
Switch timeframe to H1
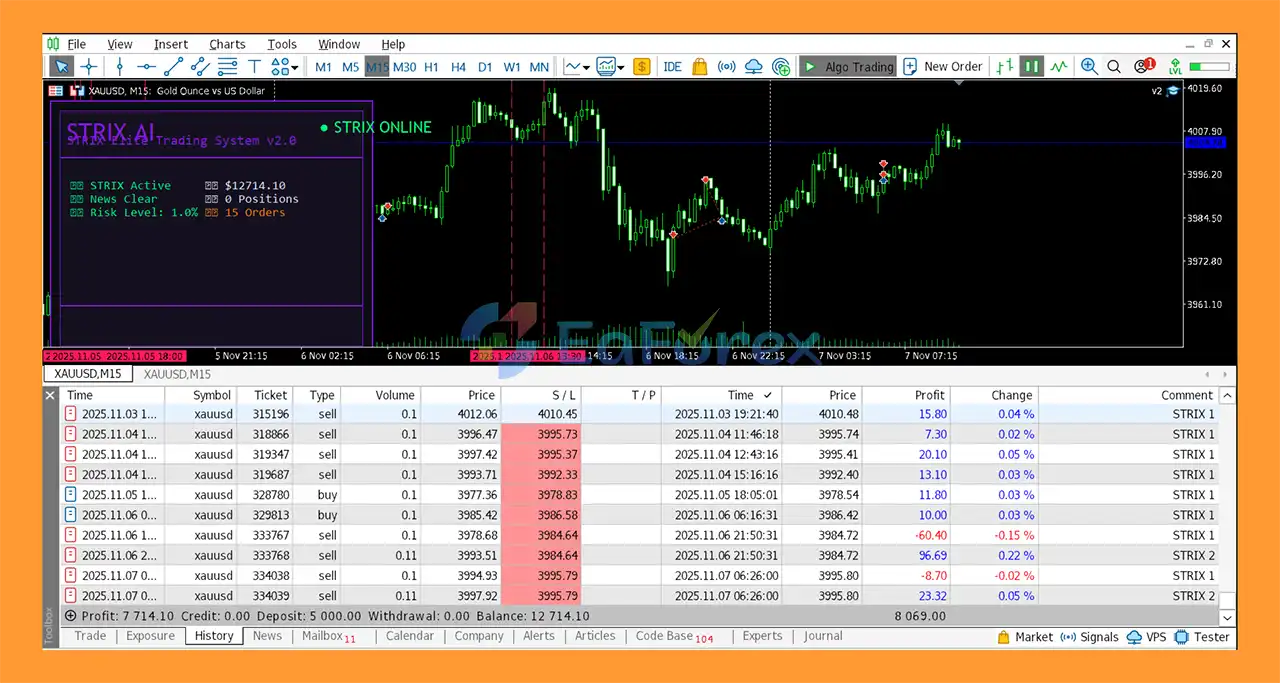pos(431,67)
